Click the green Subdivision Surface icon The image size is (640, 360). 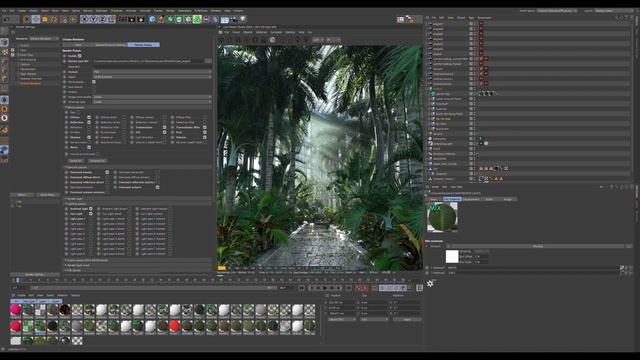coord(170,19)
